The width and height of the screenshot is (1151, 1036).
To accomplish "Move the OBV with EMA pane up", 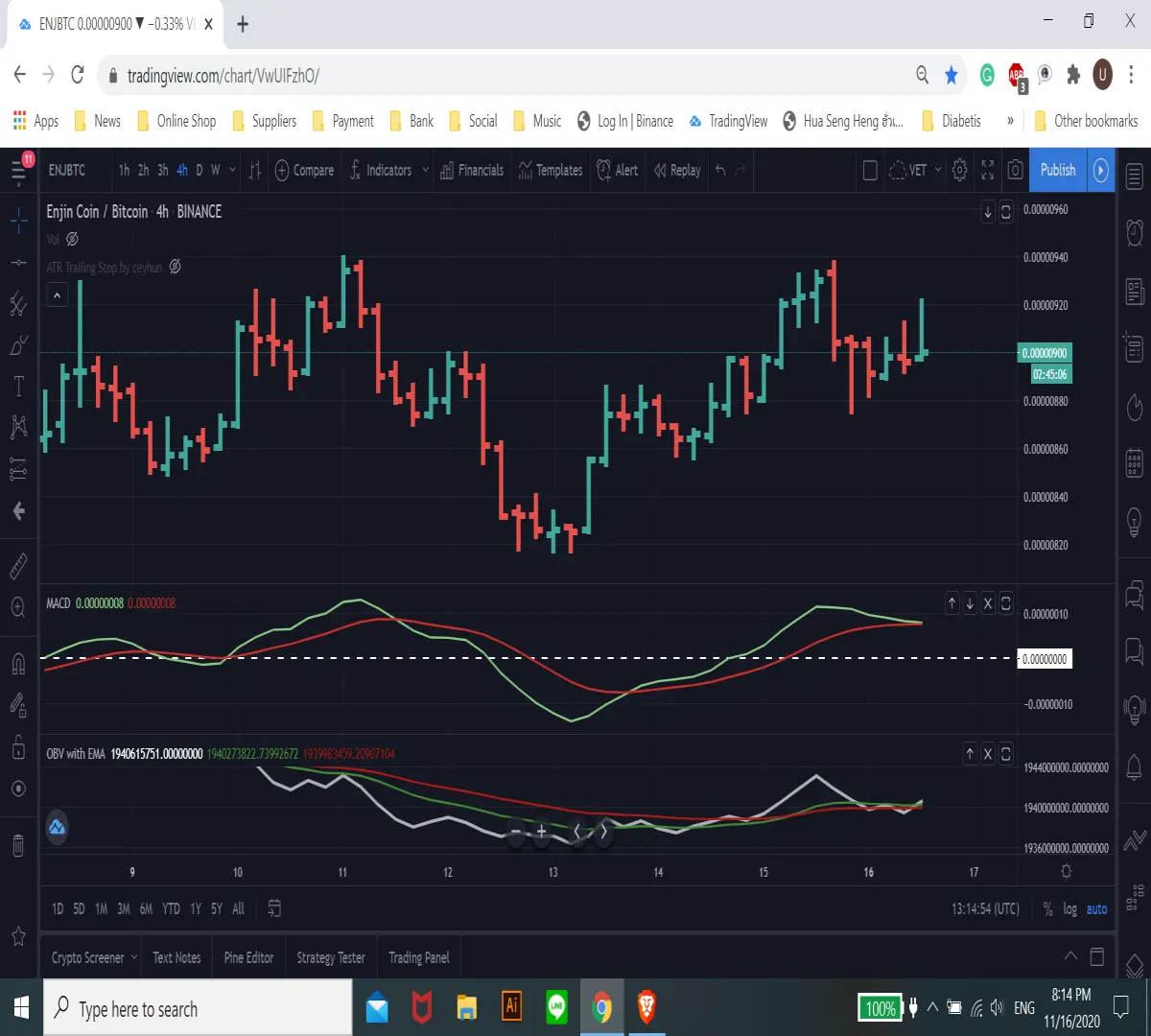I will 970,754.
